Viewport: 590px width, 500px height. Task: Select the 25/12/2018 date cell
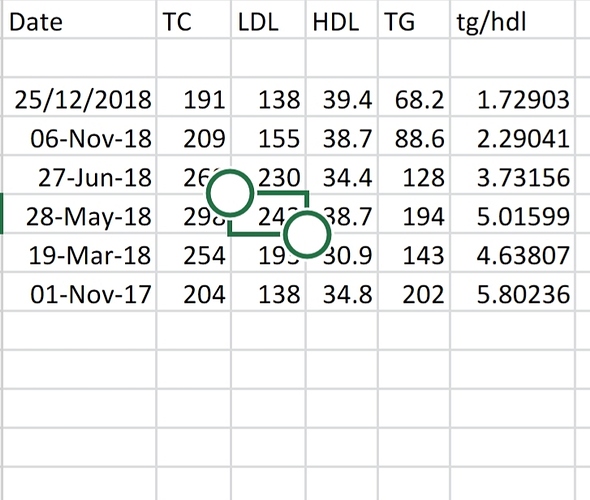tap(79, 97)
